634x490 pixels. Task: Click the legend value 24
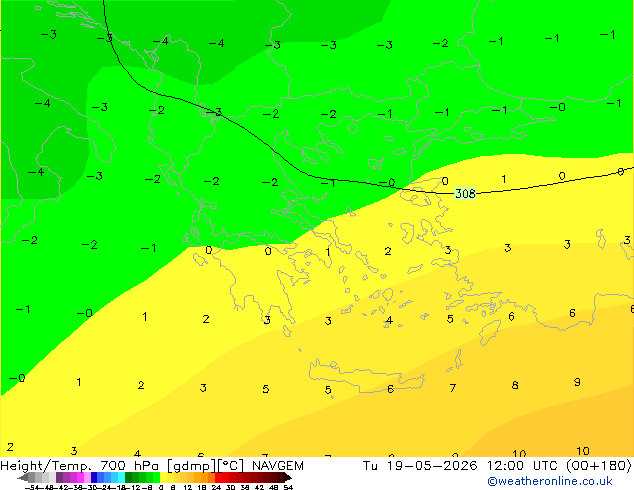coord(216,488)
